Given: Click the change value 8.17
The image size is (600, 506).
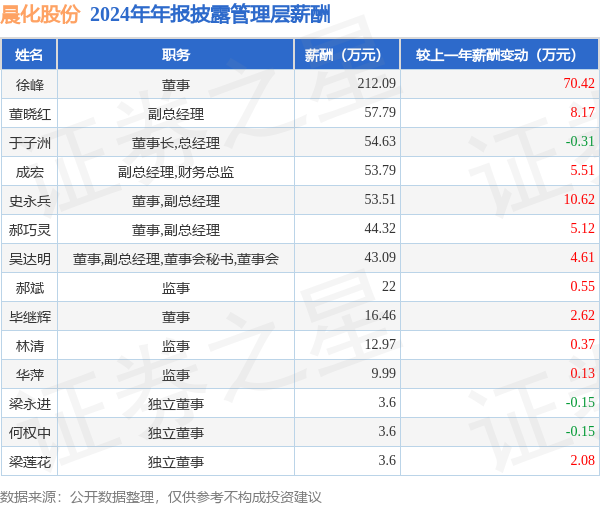Looking at the screenshot, I should (582, 112).
